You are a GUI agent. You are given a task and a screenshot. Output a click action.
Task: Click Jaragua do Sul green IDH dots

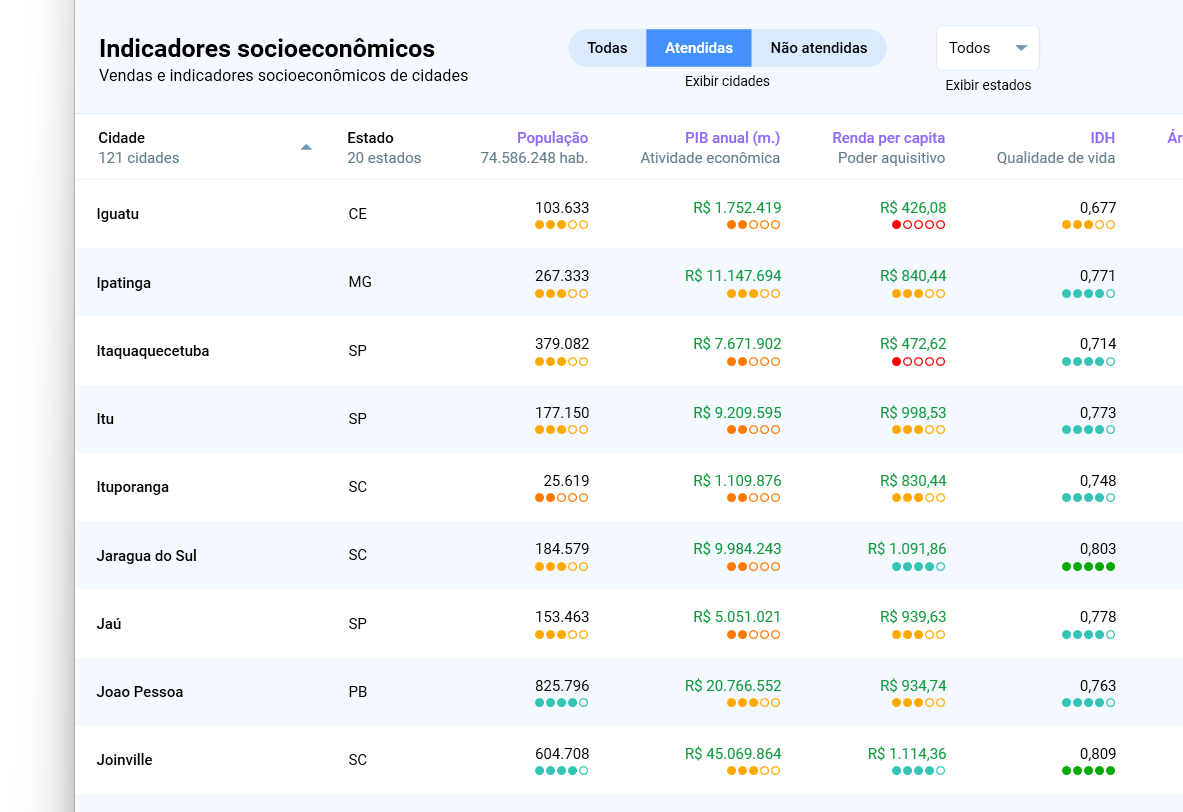pos(1088,567)
